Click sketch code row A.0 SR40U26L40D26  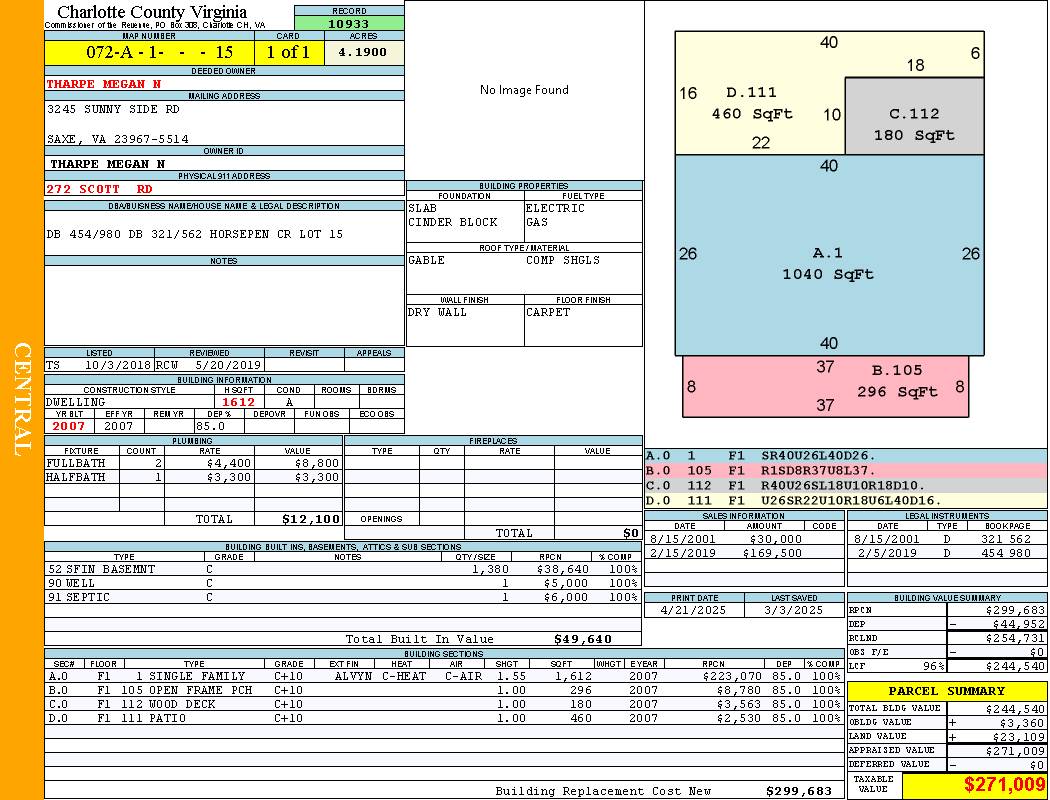(846, 456)
